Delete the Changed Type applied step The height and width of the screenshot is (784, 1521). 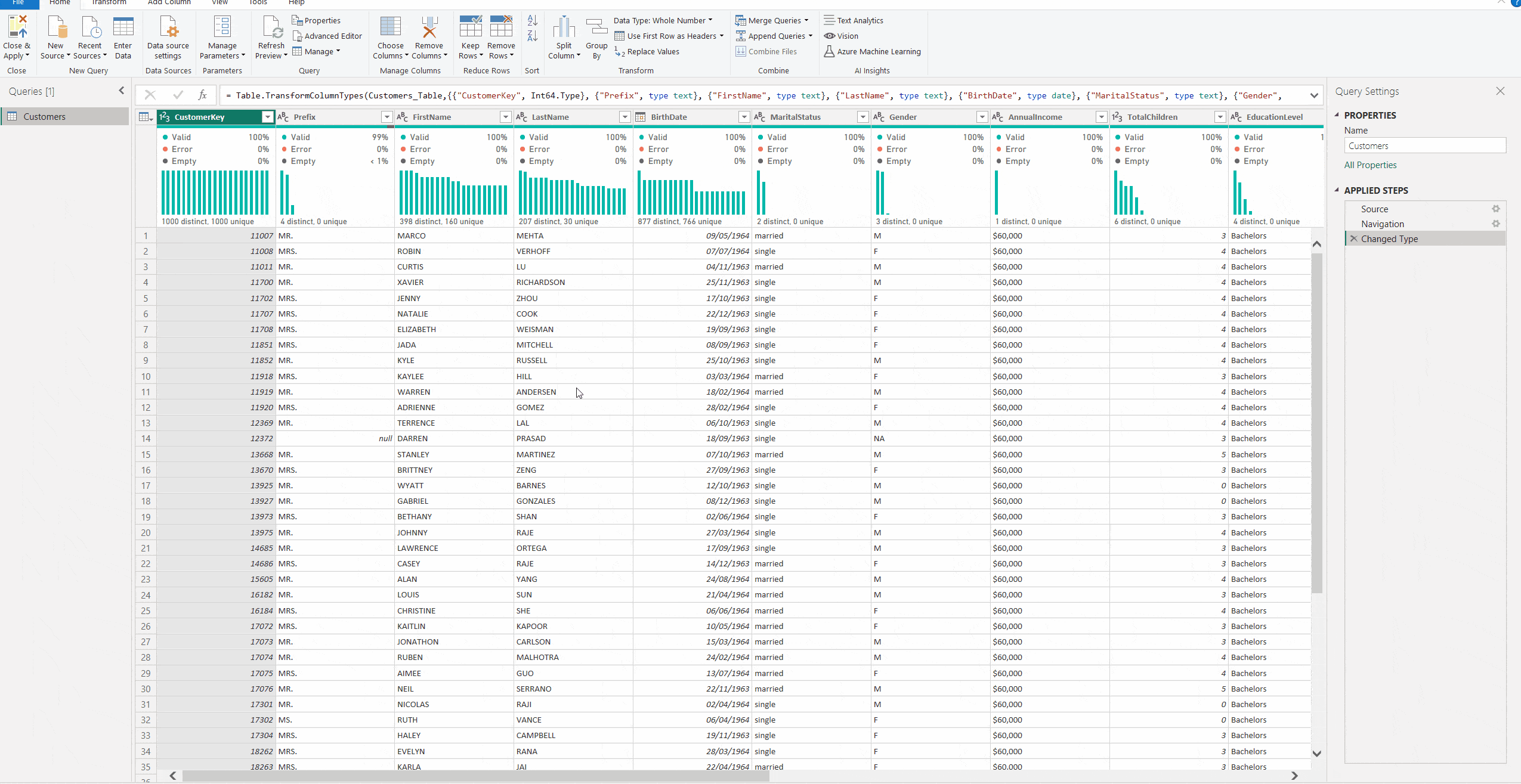point(1353,238)
